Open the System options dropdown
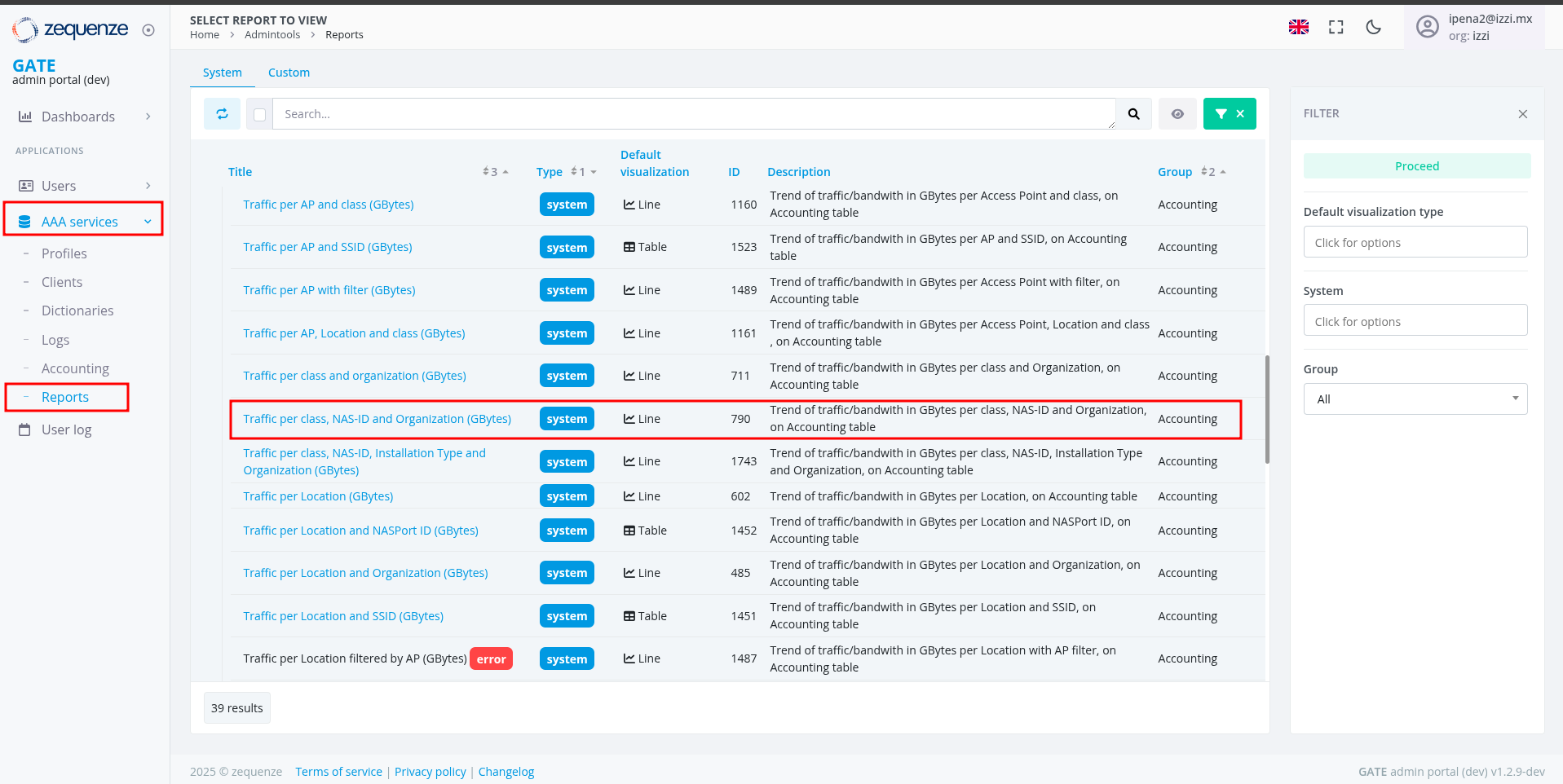This screenshot has width=1563, height=784. [1415, 320]
